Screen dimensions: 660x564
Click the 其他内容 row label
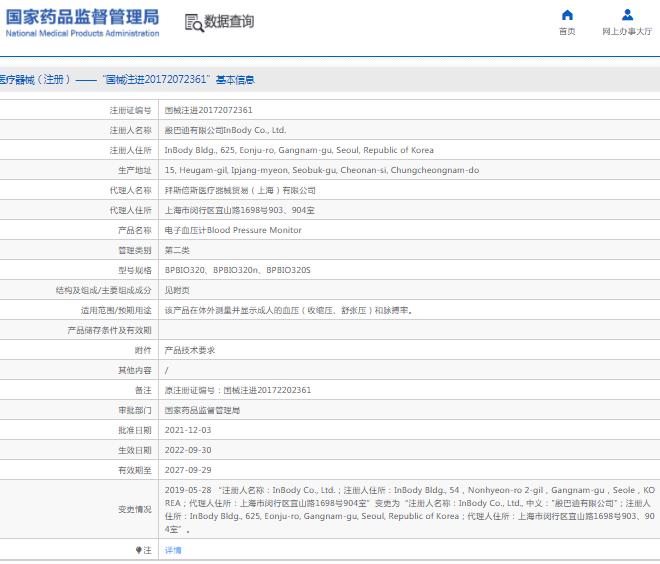(135, 370)
